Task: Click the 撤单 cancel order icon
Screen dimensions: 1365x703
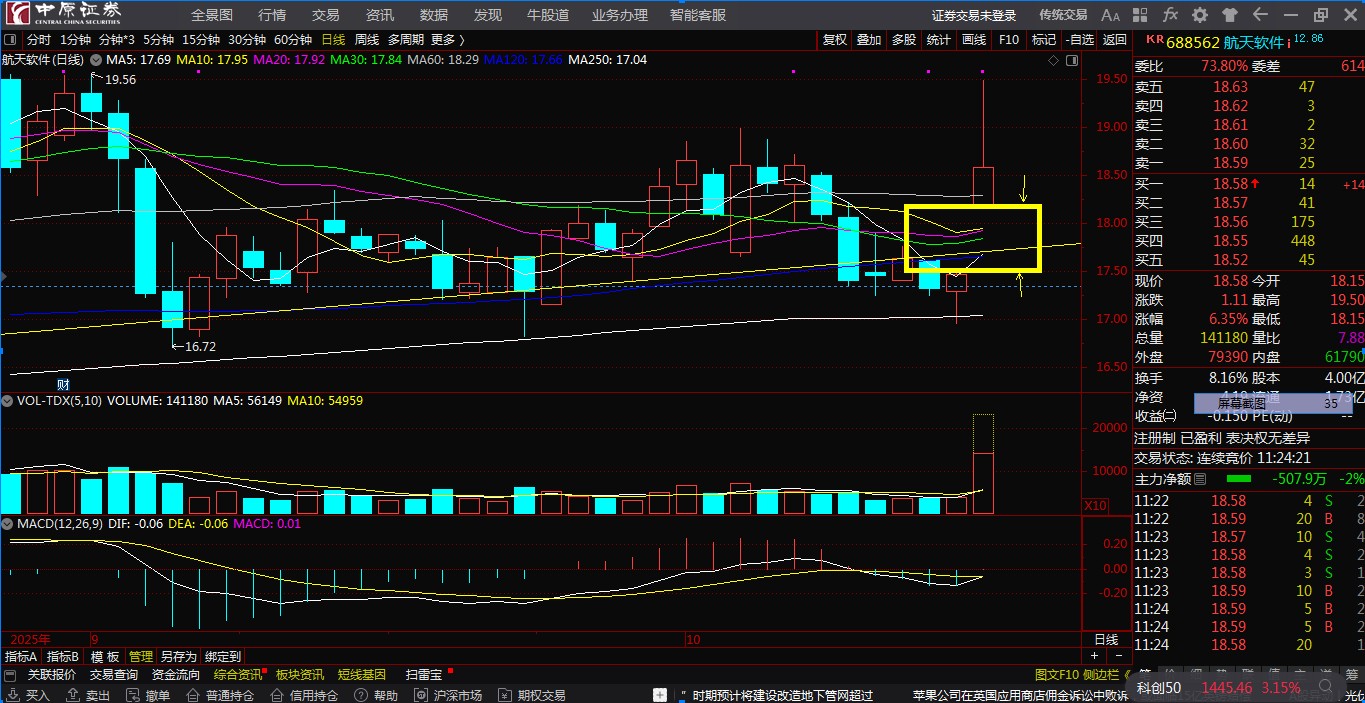Action: [147, 695]
